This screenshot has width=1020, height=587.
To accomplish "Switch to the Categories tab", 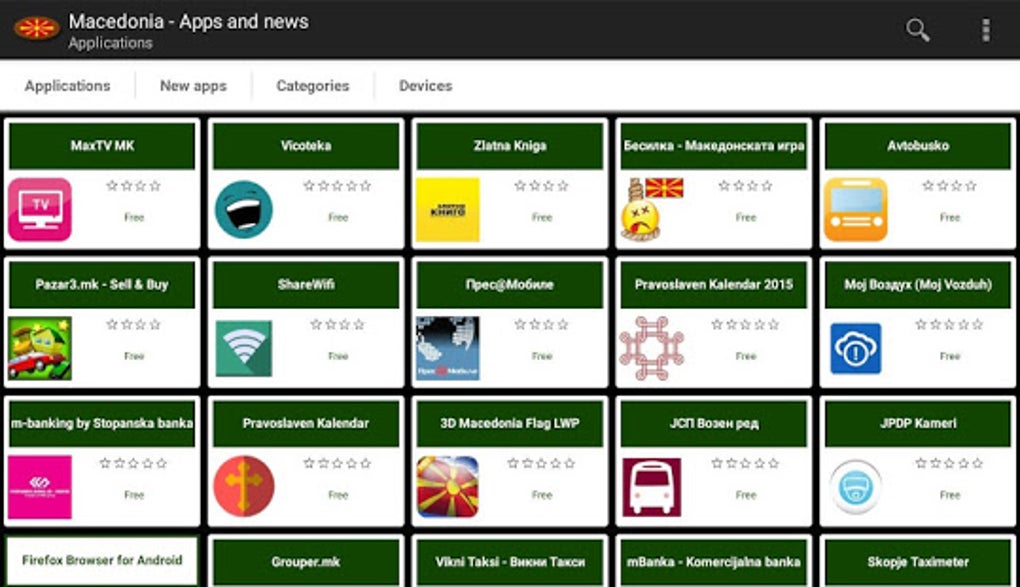I will (312, 86).
